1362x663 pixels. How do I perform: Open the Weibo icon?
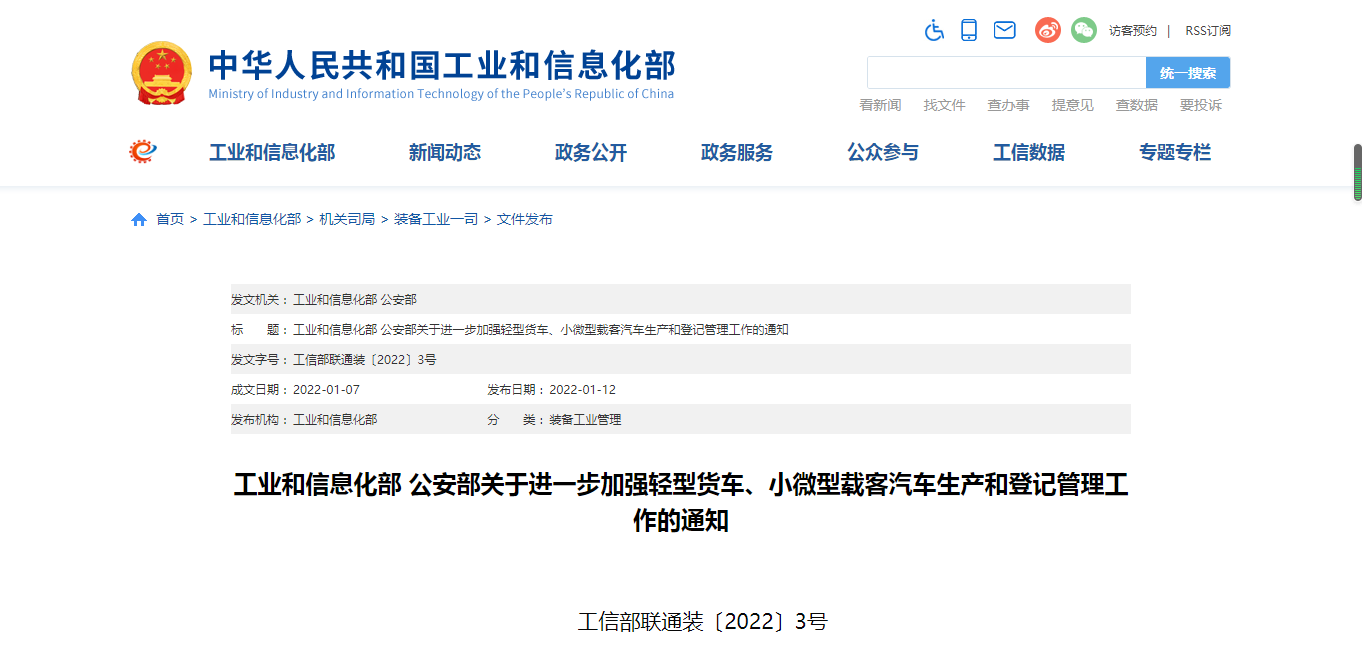[1047, 30]
